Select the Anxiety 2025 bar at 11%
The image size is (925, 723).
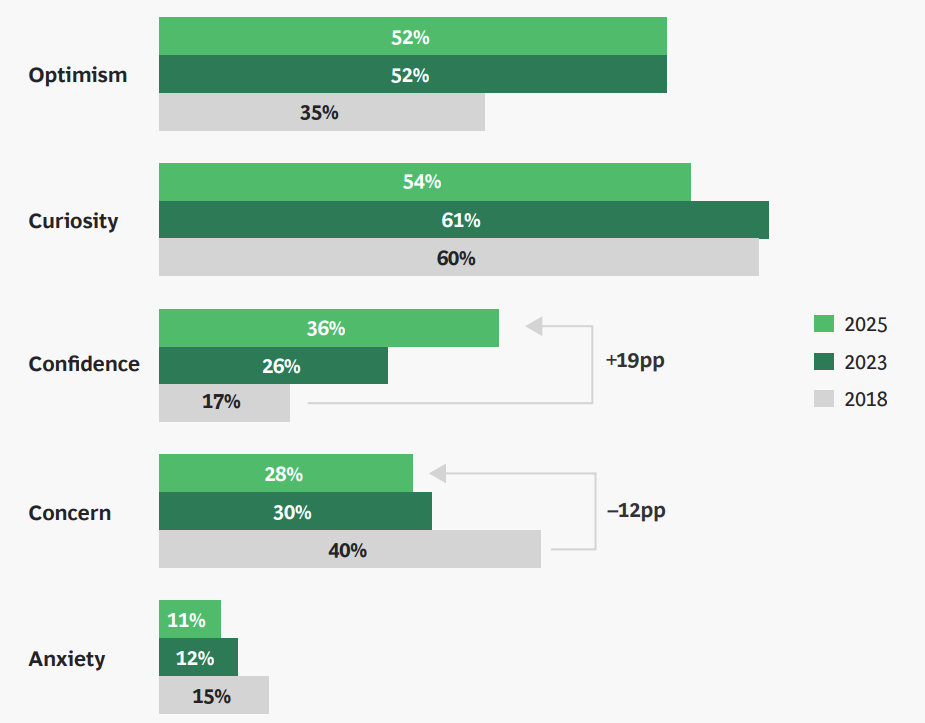point(189,620)
